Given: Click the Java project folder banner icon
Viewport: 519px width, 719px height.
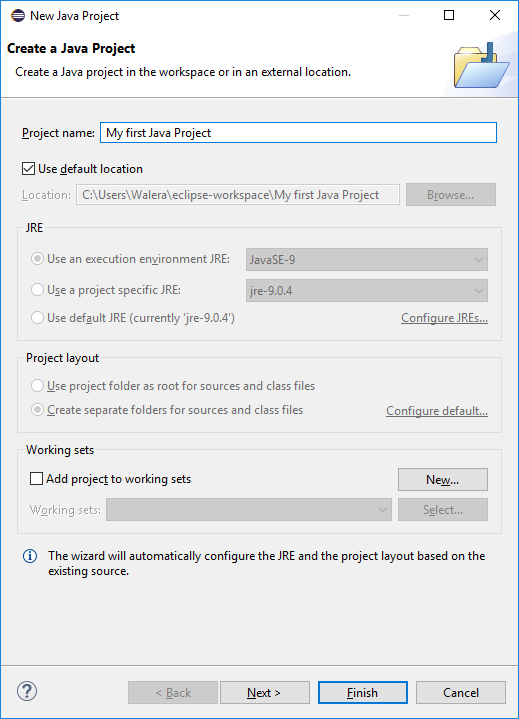Looking at the screenshot, I should pyautogui.click(x=481, y=65).
